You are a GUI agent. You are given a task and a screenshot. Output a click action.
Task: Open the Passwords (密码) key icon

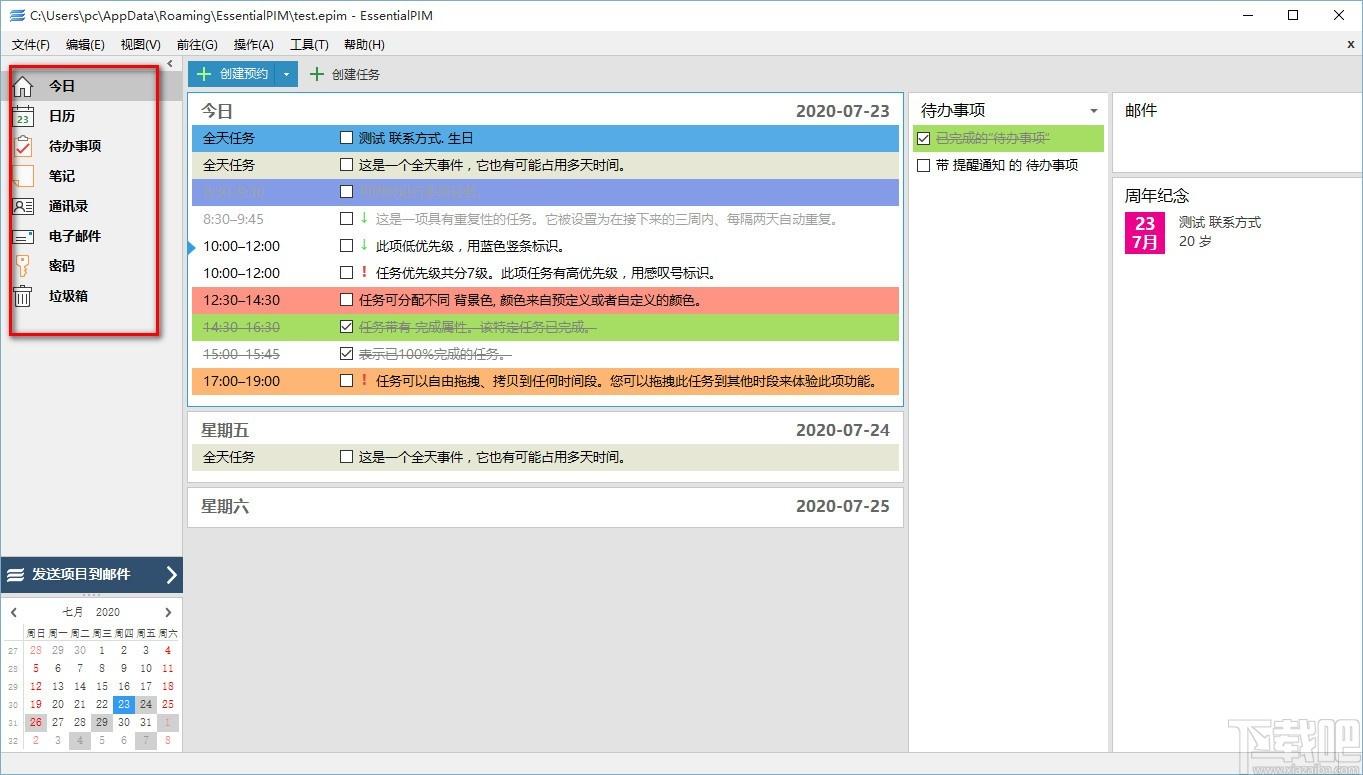[x=23, y=266]
